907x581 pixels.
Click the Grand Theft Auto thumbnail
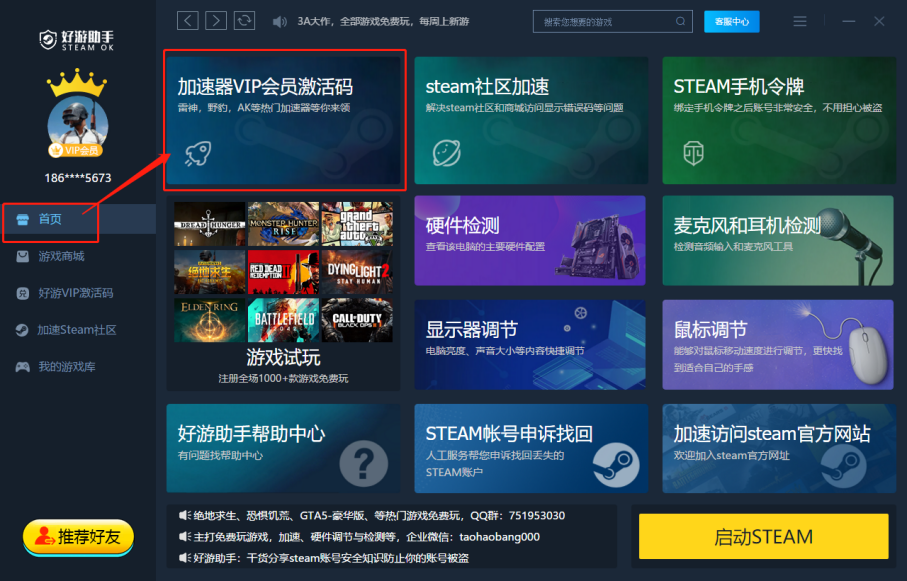click(x=357, y=224)
